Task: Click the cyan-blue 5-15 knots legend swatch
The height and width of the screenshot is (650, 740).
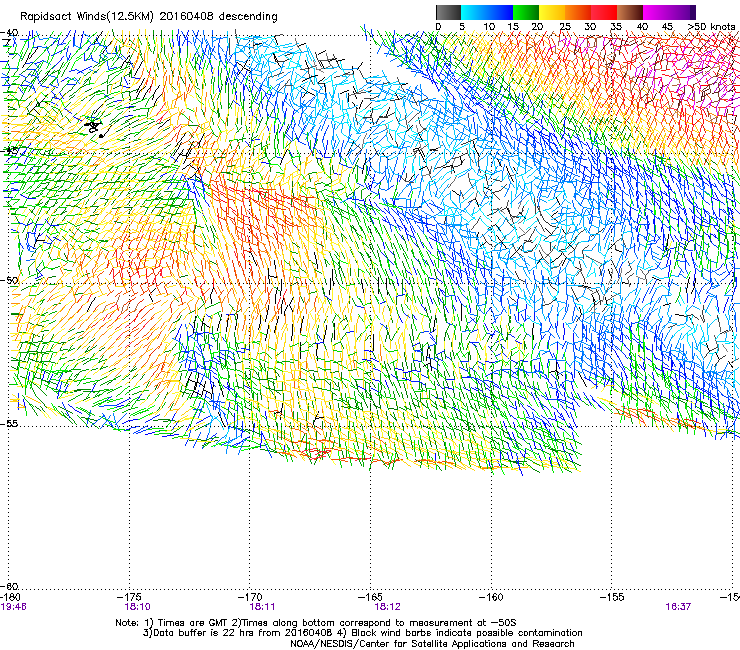Action: pos(487,12)
